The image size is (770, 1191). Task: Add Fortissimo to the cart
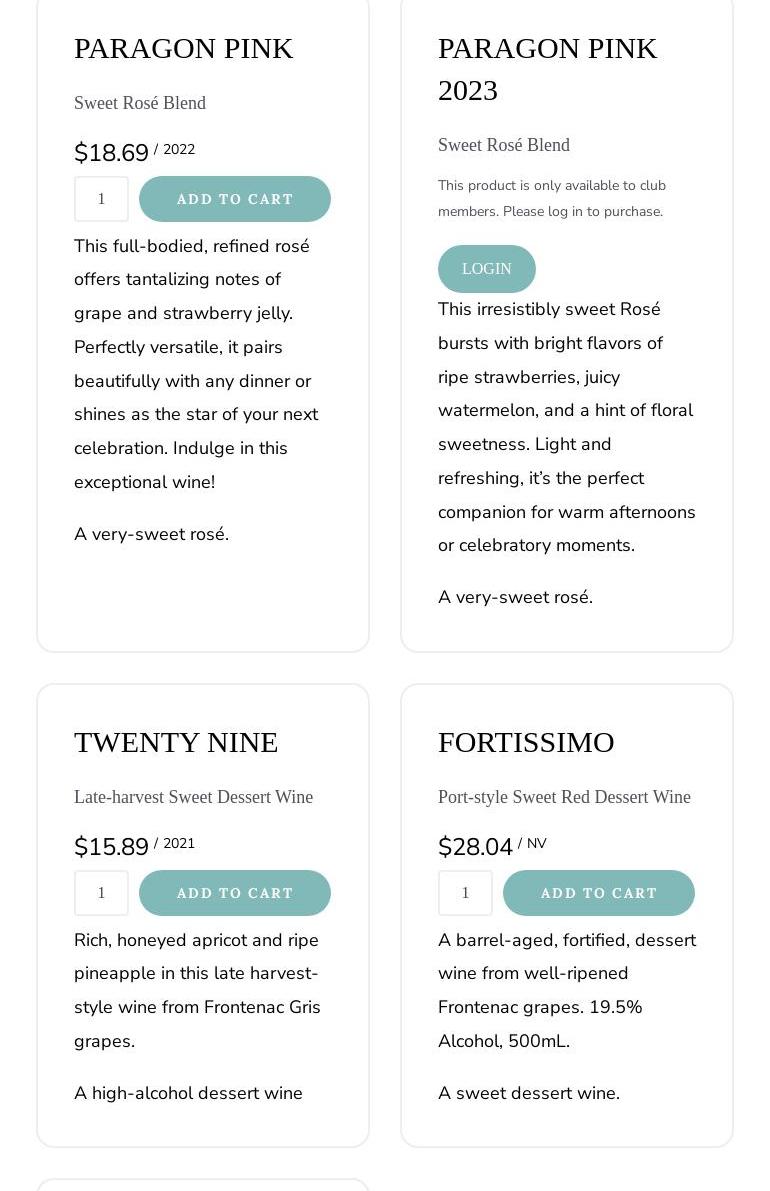(x=598, y=893)
